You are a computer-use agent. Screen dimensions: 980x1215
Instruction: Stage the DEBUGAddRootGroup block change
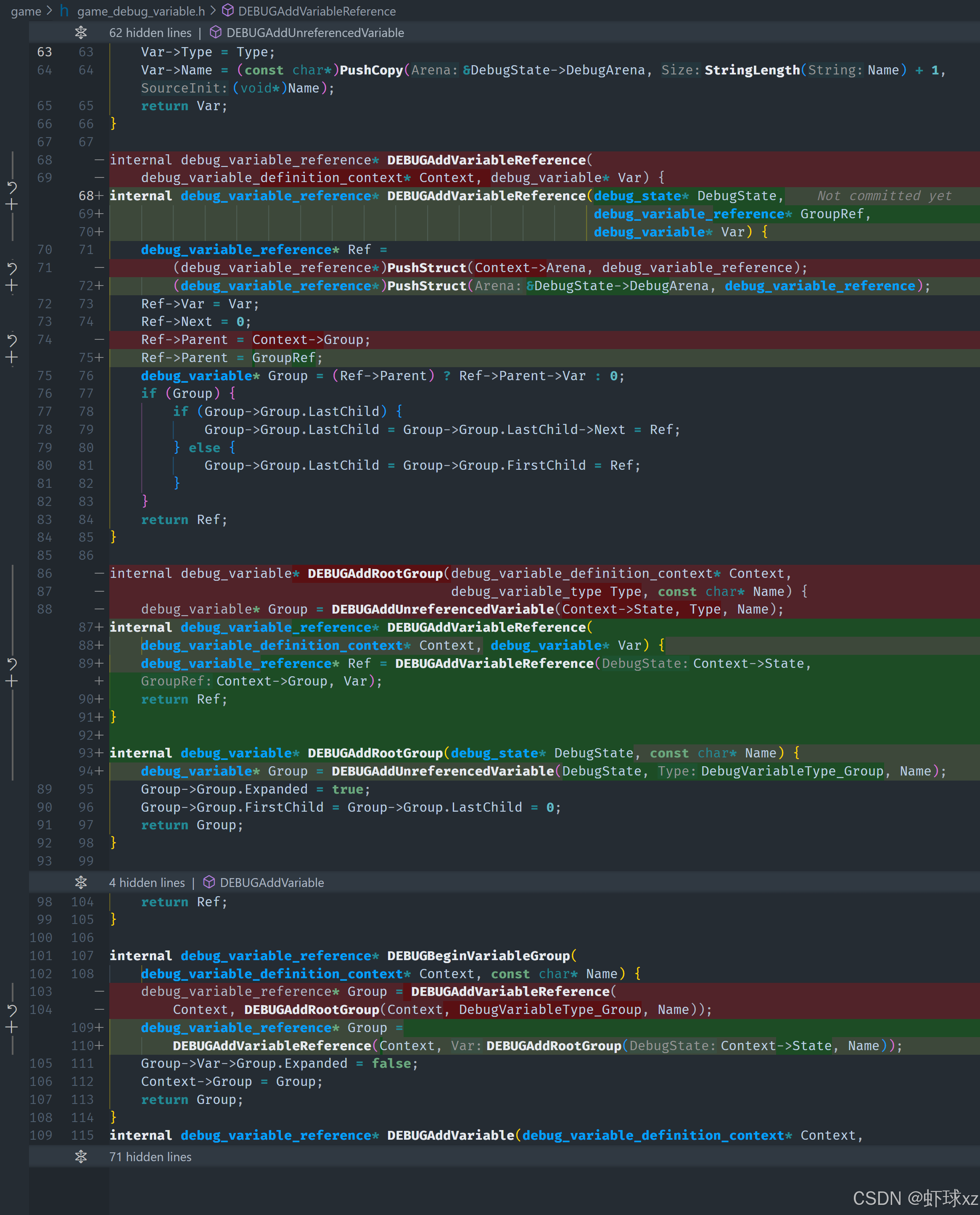click(12, 681)
